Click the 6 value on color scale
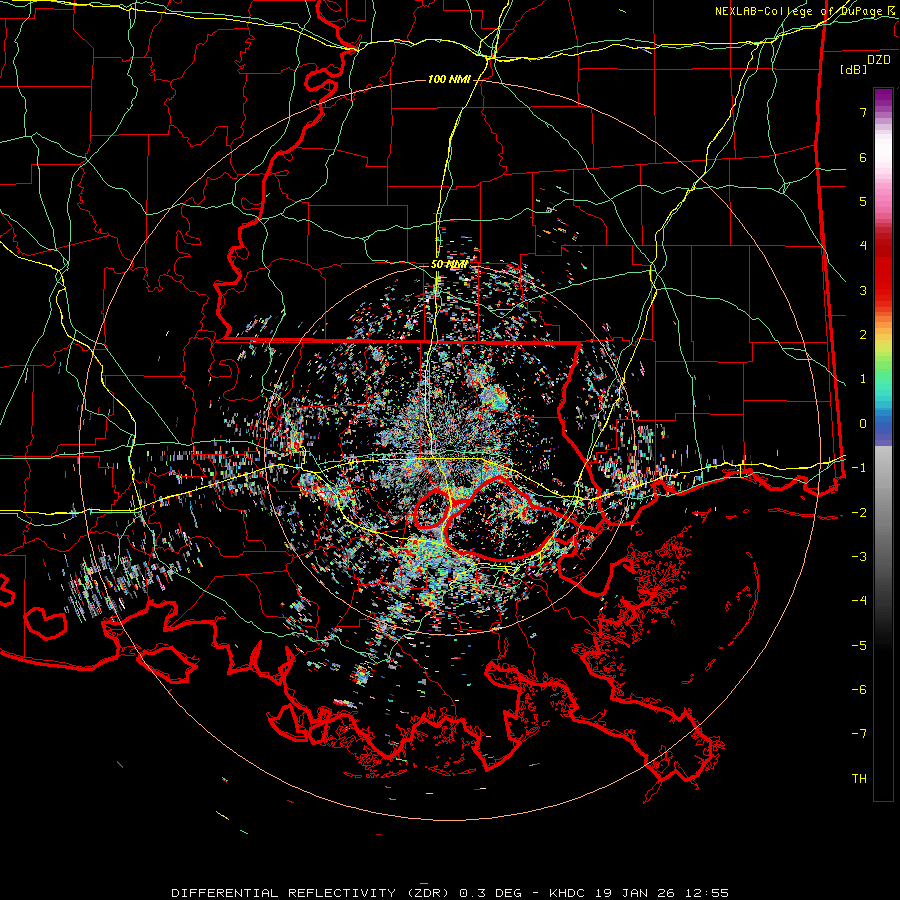This screenshot has width=900, height=900. click(863, 157)
